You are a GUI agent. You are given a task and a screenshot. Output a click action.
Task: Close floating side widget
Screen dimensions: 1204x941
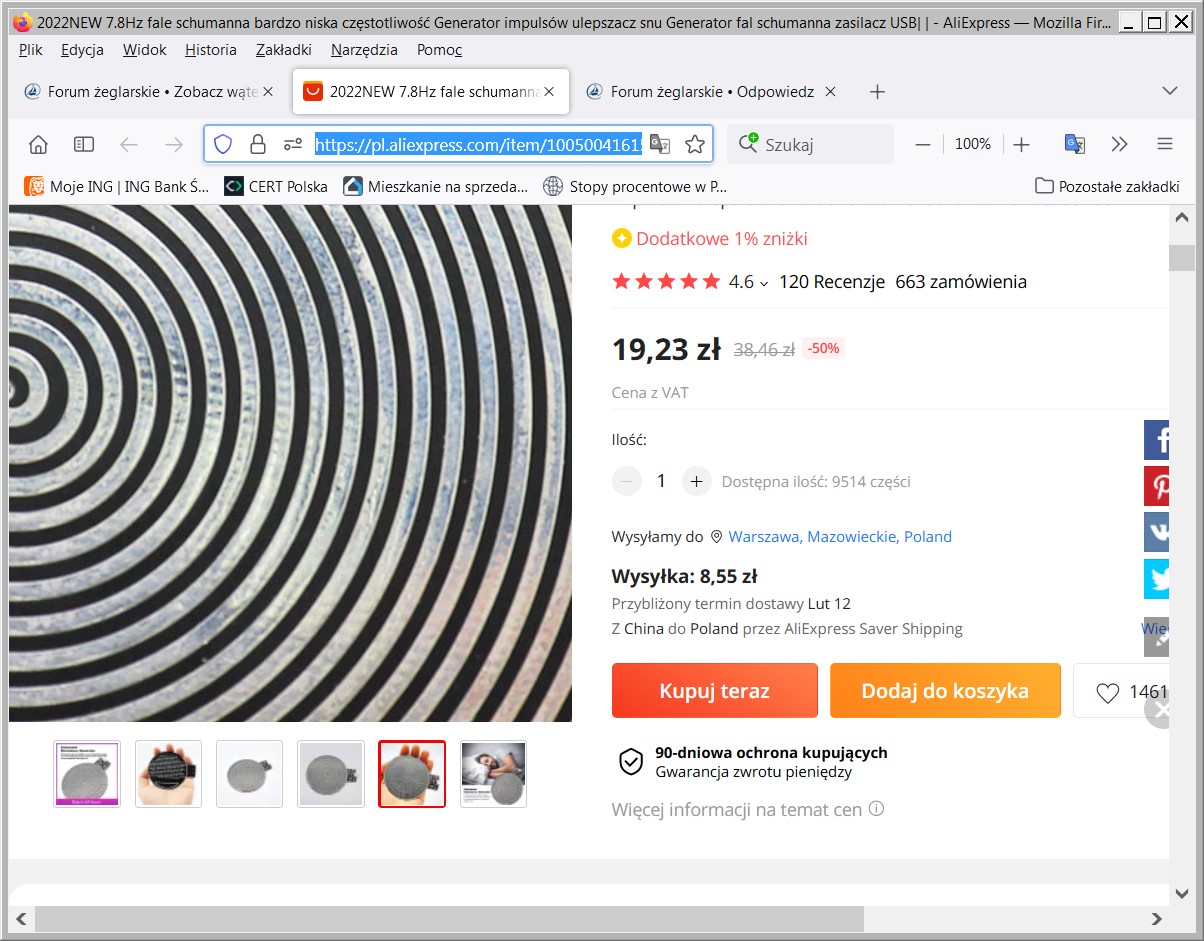tap(1159, 710)
